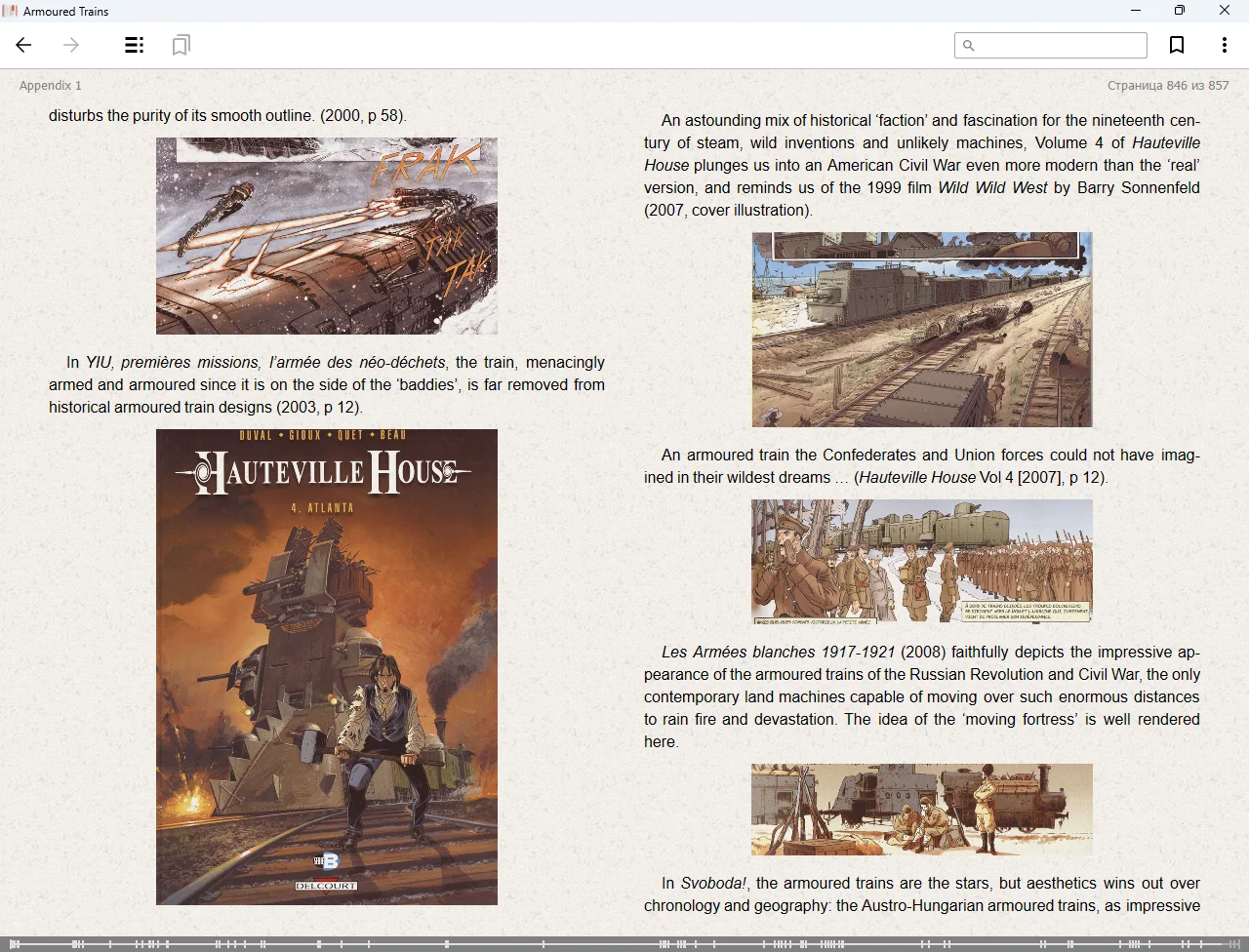Screen dimensions: 1249x952
Task: Minimize the reader window
Action: tap(1136, 11)
